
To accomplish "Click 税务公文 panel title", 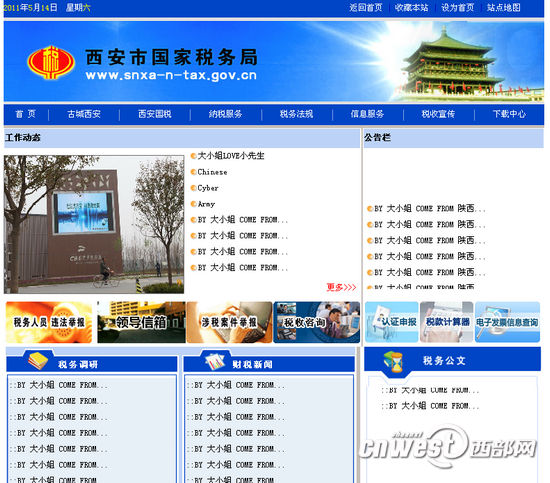I will pos(444,361).
